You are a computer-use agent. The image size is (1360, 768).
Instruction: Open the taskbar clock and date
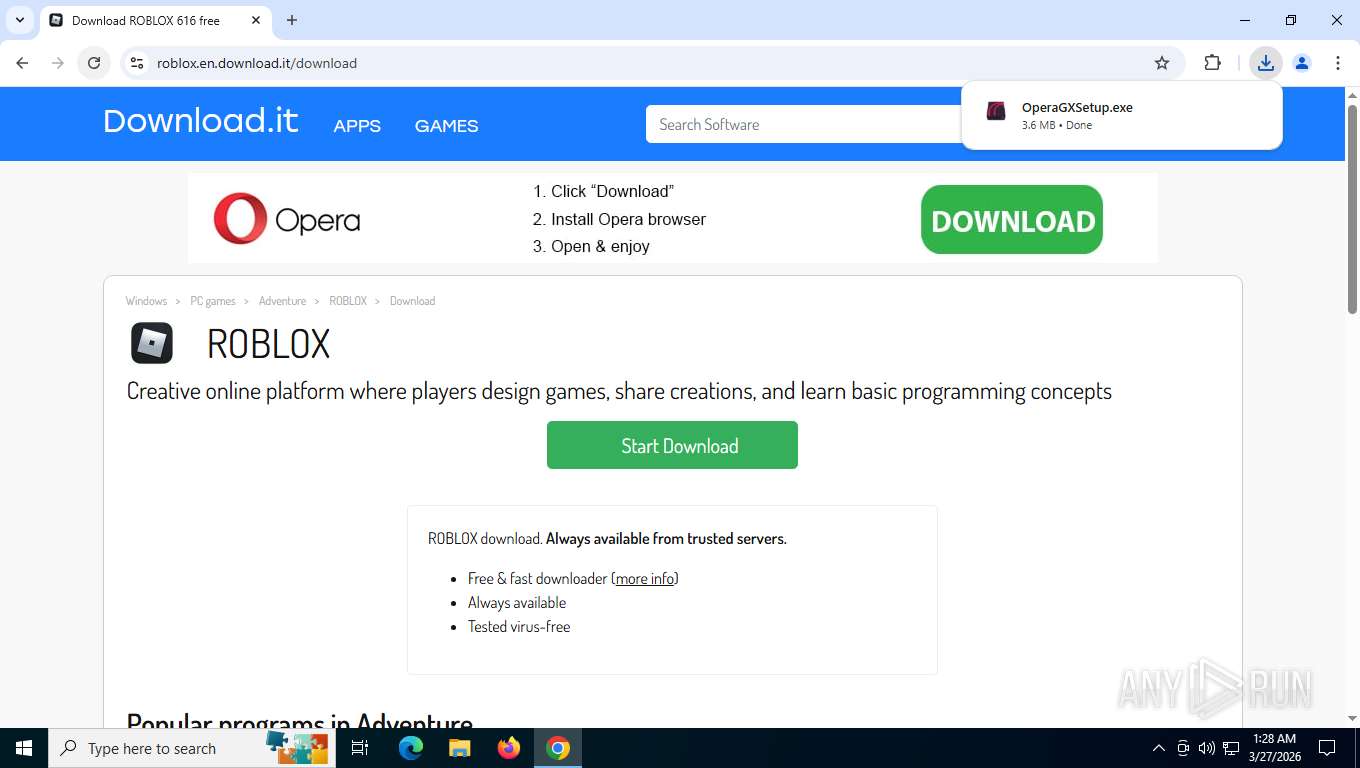(x=1273, y=748)
